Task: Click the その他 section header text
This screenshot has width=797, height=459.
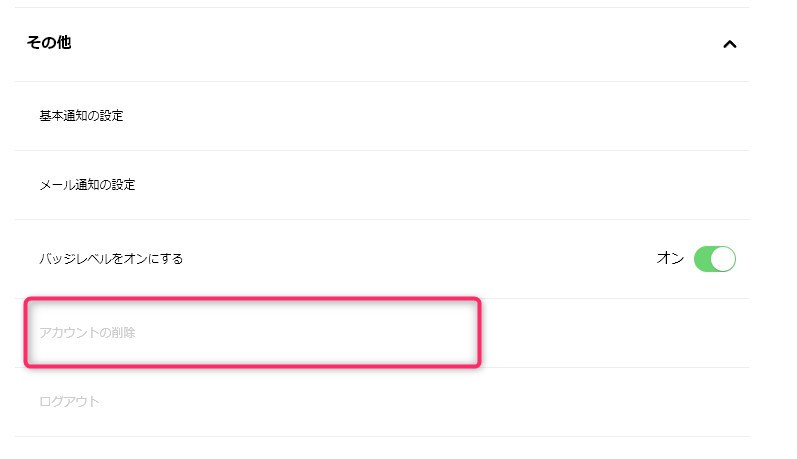Action: 49,43
